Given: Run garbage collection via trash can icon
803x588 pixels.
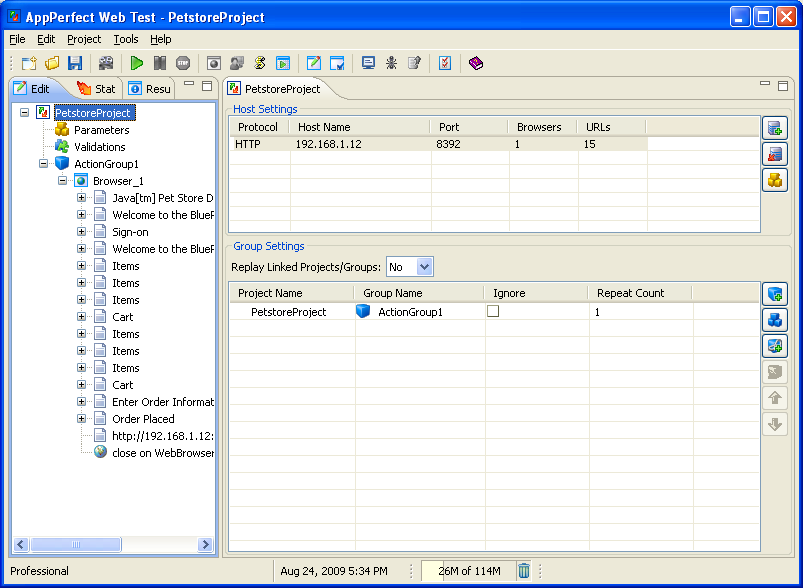Looking at the screenshot, I should pyautogui.click(x=524, y=571).
